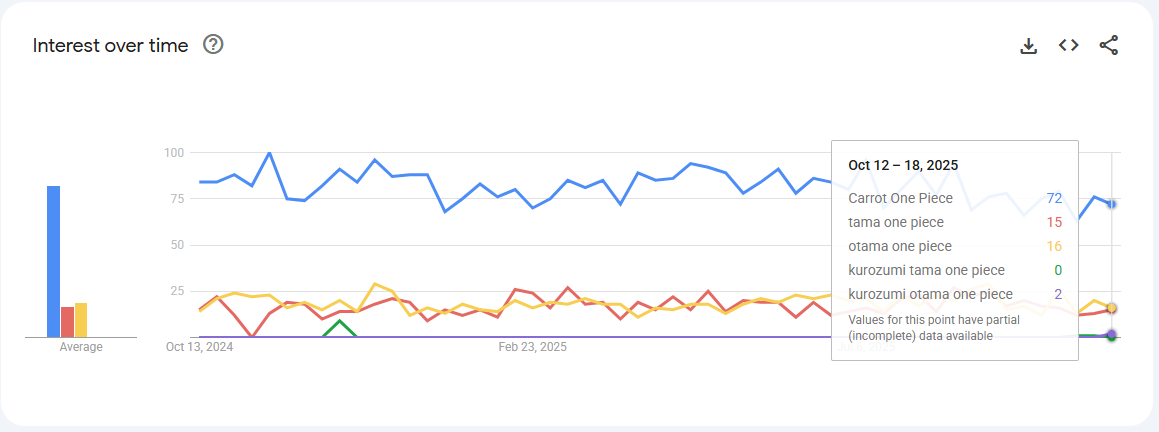Click the red Average bar
1159x432 pixels.
(x=67, y=322)
